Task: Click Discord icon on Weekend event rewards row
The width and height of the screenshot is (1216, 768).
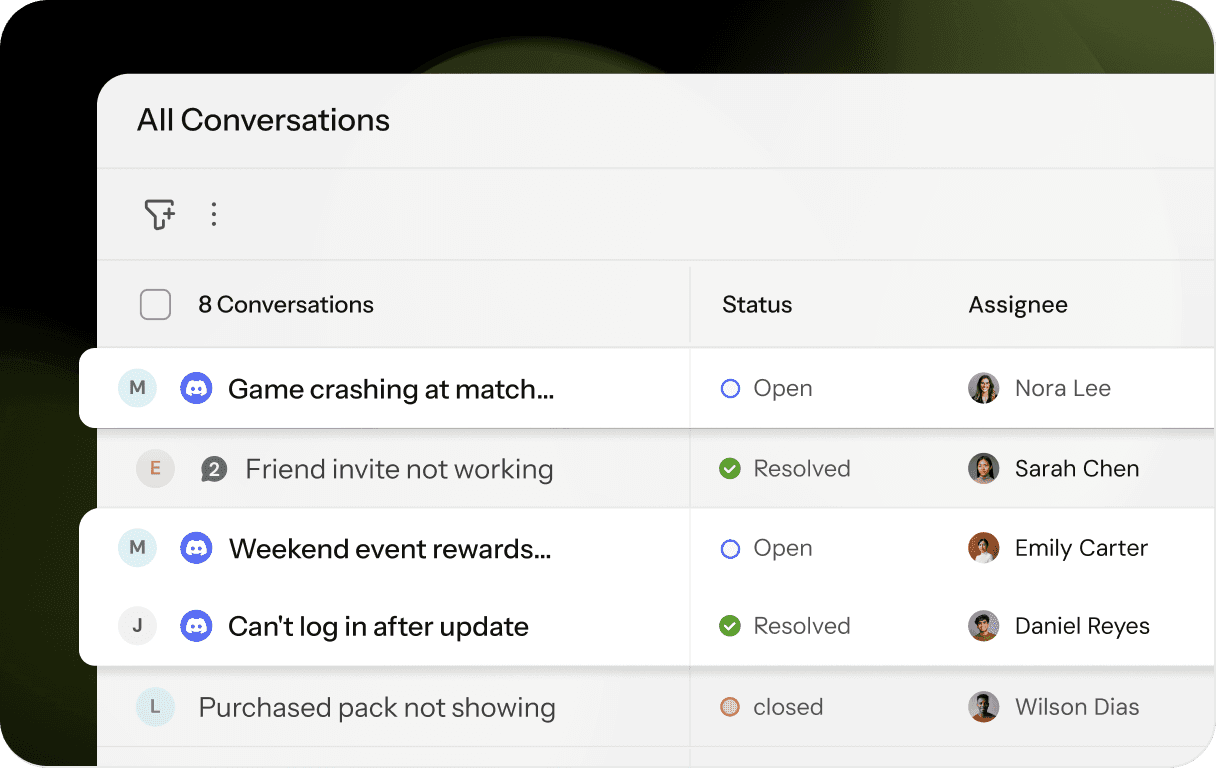Action: pyautogui.click(x=196, y=548)
